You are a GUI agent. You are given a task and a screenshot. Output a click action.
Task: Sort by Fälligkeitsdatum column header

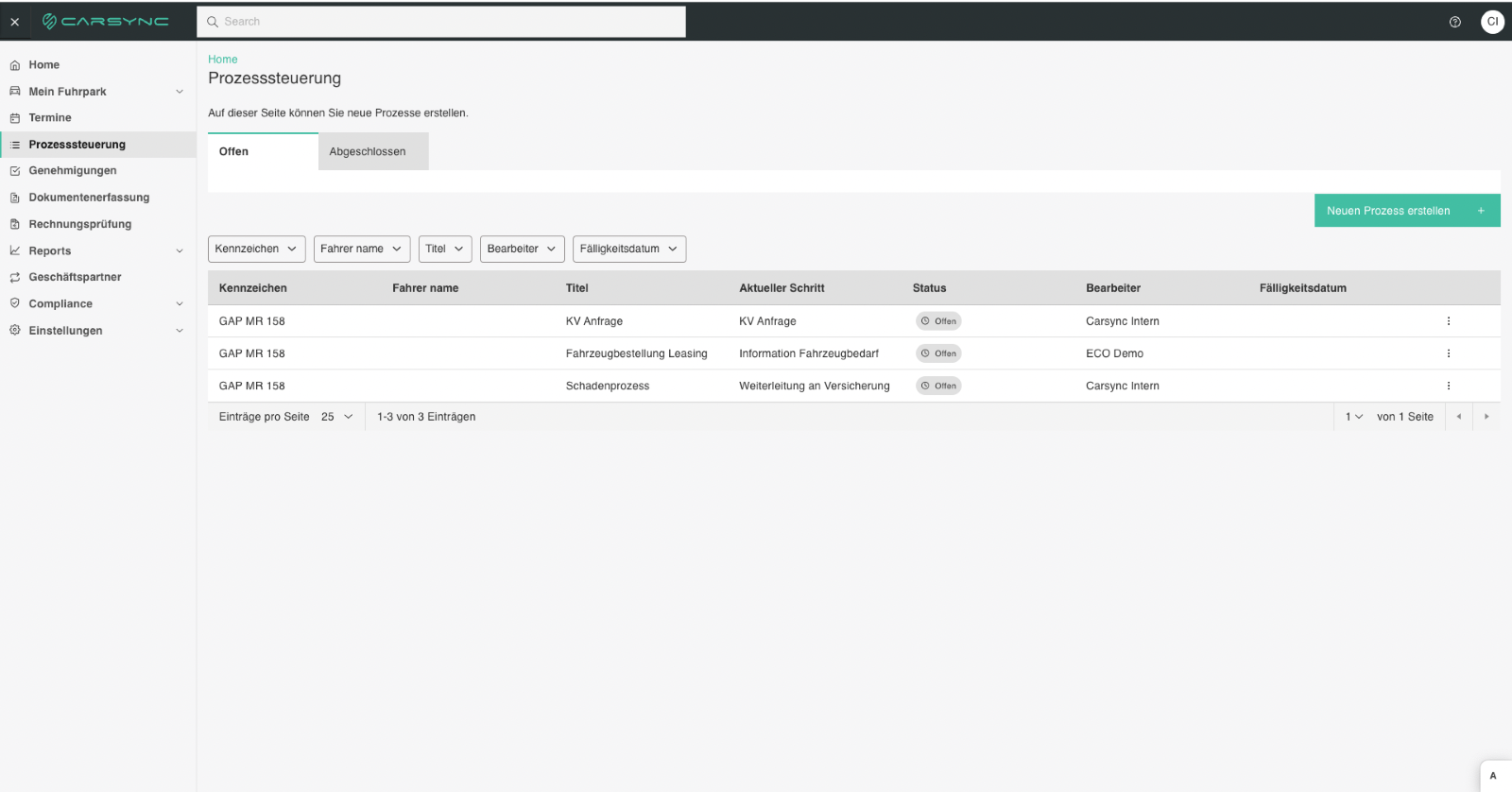coord(1303,288)
